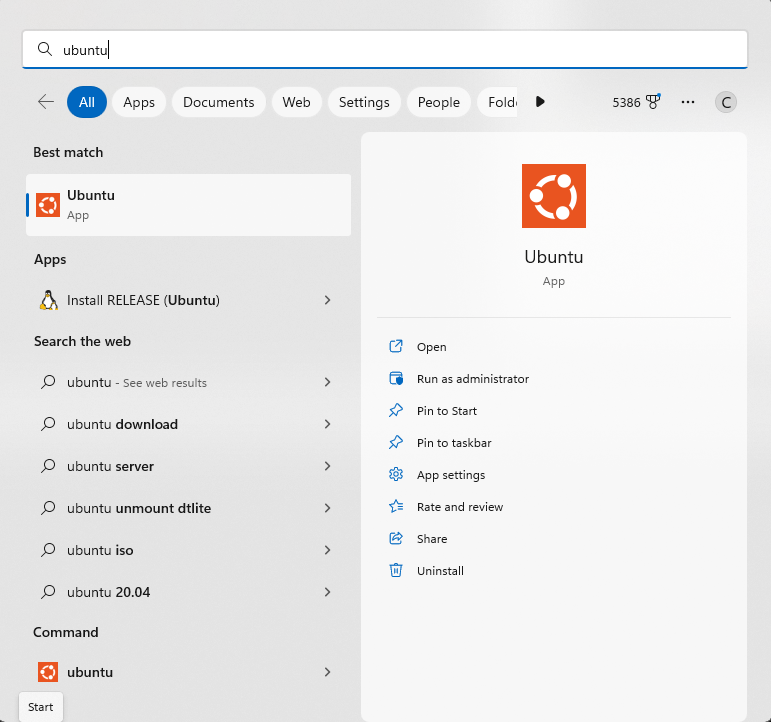This screenshot has height=722, width=771.
Task: Click the Ubuntu title in details pane
Action: (554, 257)
